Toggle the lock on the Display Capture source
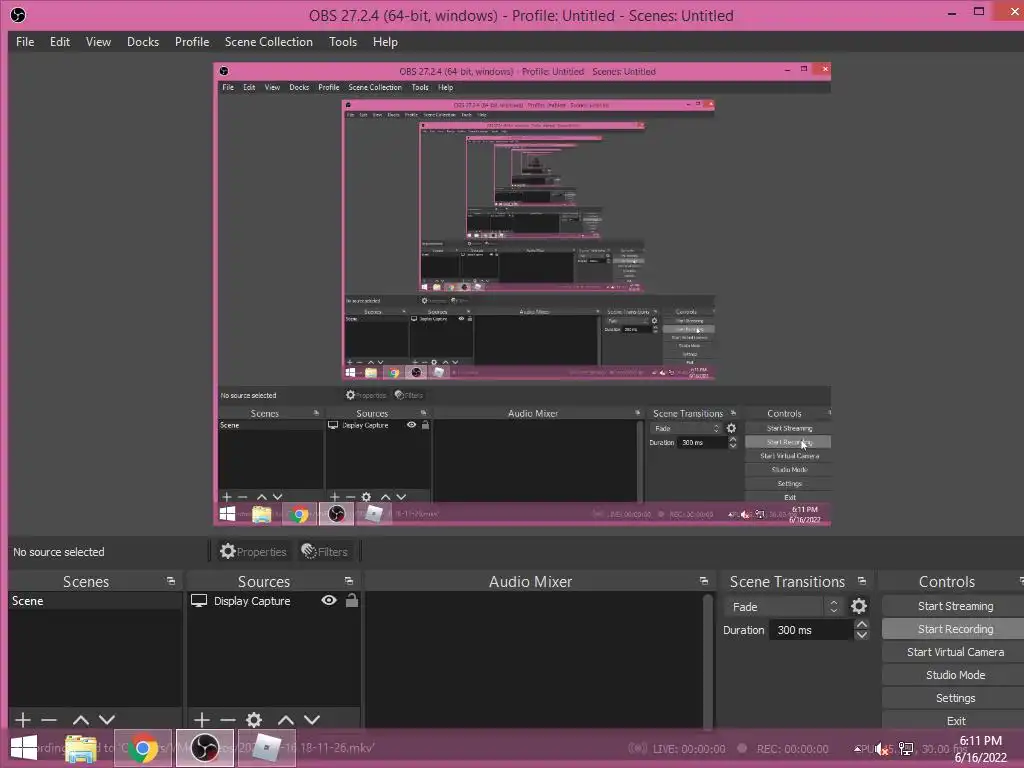1024x768 pixels. click(x=352, y=600)
